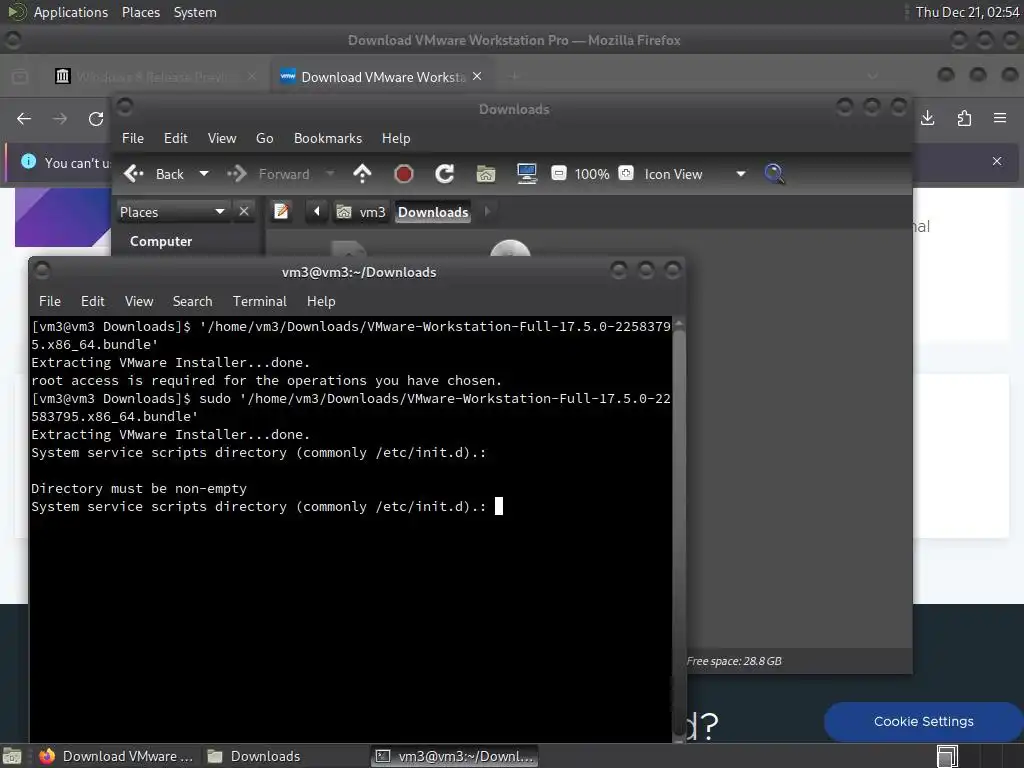Click red Stop loading icon in file manager
This screenshot has width=1024, height=768.
coord(404,174)
